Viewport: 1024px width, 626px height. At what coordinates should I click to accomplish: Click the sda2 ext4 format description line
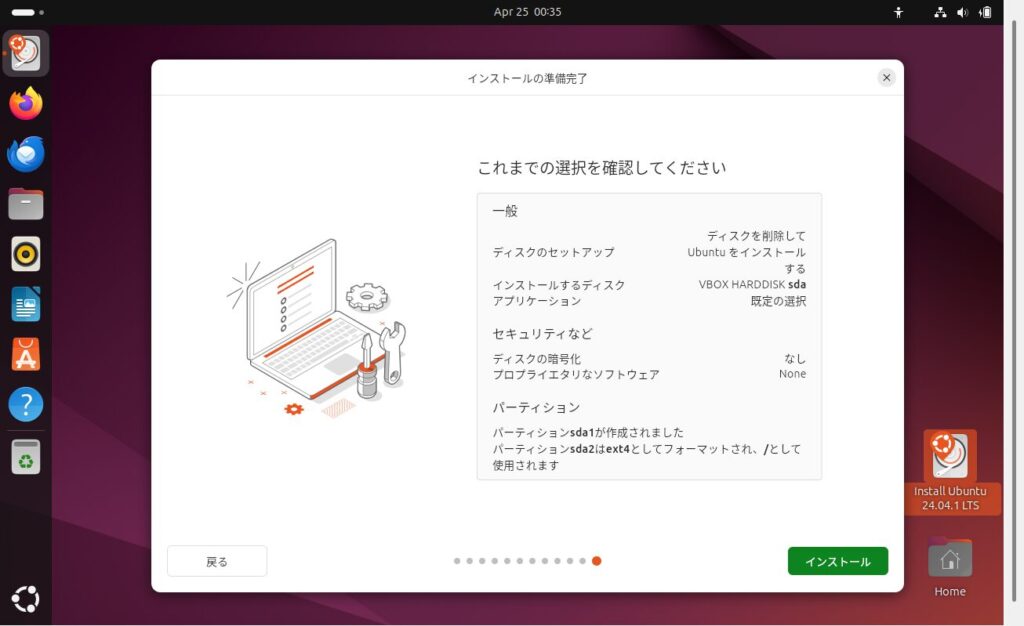coord(647,457)
